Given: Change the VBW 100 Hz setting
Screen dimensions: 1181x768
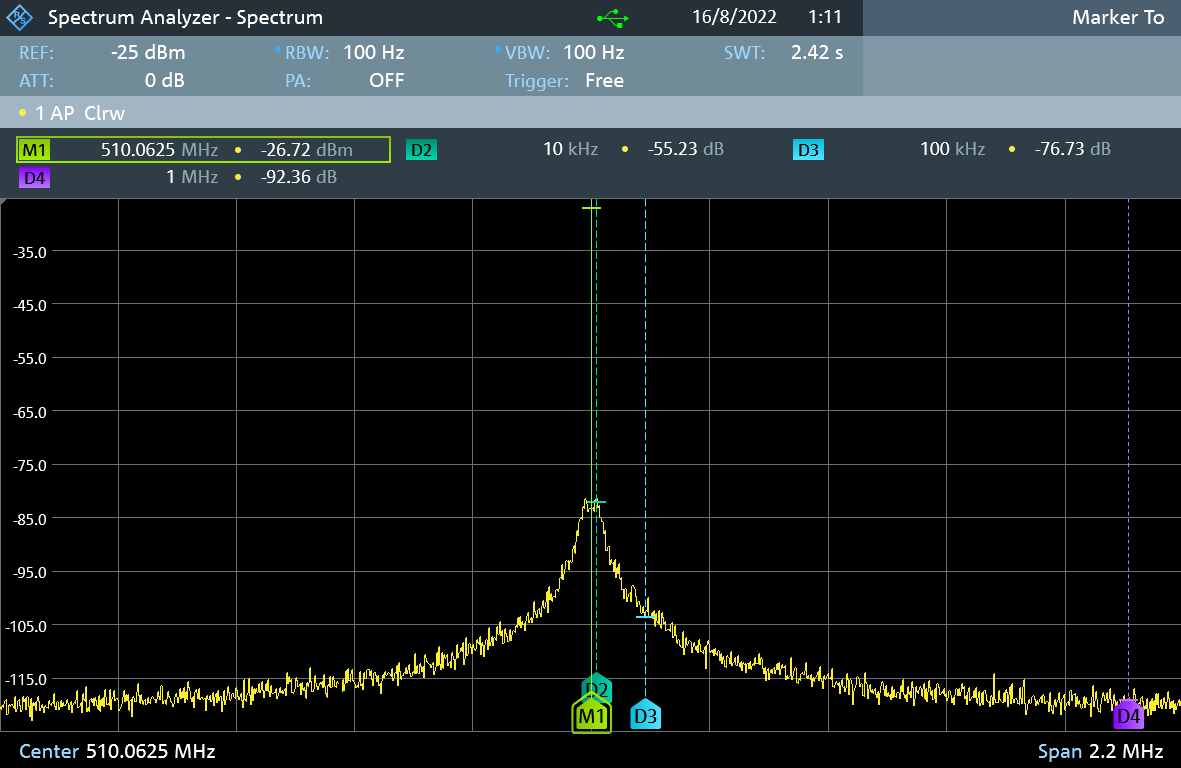Looking at the screenshot, I should 593,53.
